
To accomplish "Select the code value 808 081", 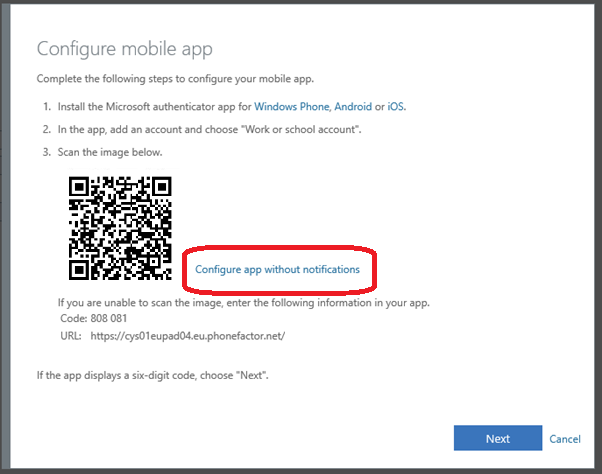I will tap(109, 318).
